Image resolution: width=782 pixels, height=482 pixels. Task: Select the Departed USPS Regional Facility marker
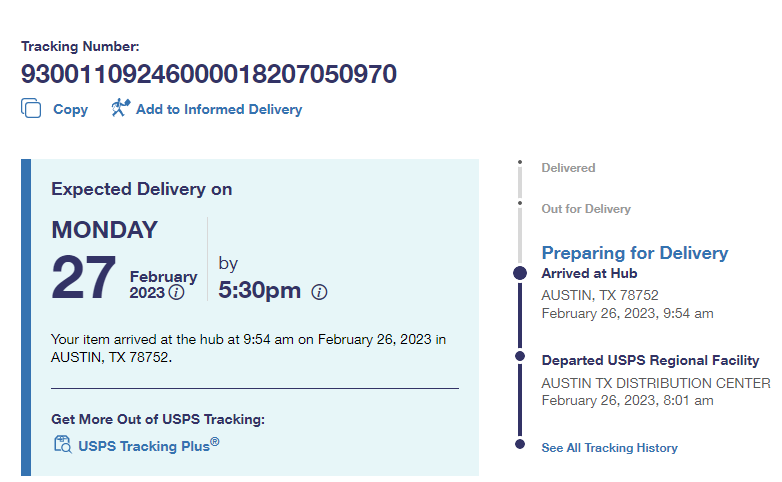tap(519, 356)
